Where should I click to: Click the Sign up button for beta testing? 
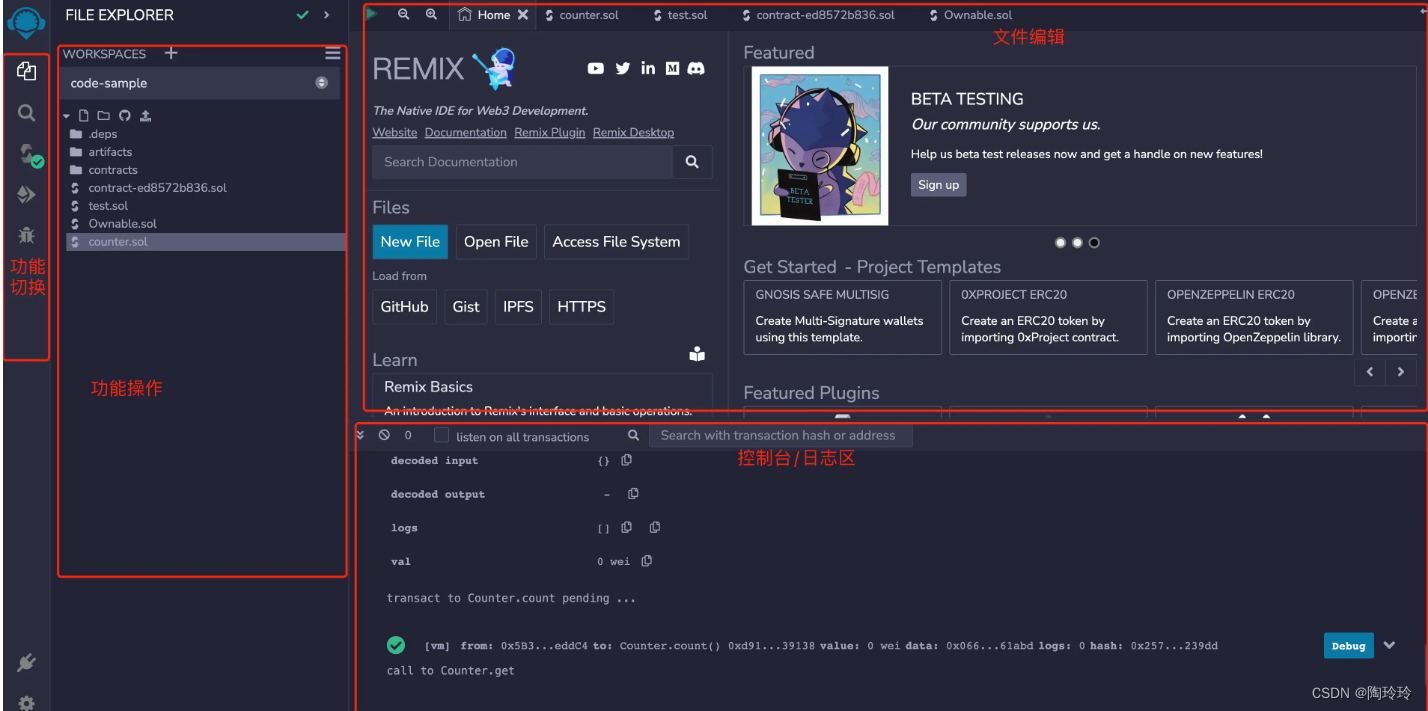point(938,184)
